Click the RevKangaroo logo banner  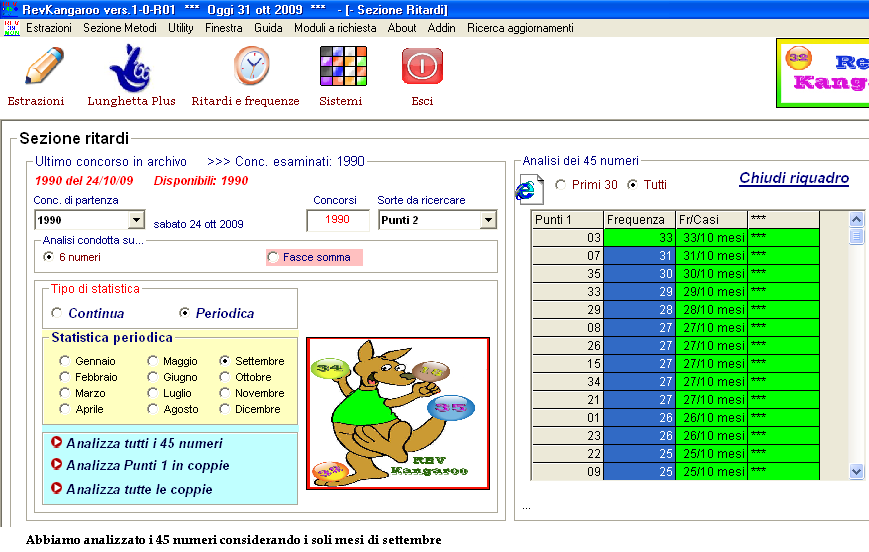click(822, 73)
